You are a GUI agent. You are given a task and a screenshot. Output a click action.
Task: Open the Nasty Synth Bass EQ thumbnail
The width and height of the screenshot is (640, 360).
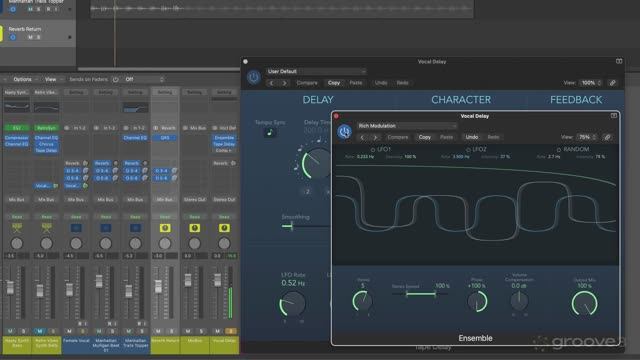pyautogui.click(x=17, y=107)
